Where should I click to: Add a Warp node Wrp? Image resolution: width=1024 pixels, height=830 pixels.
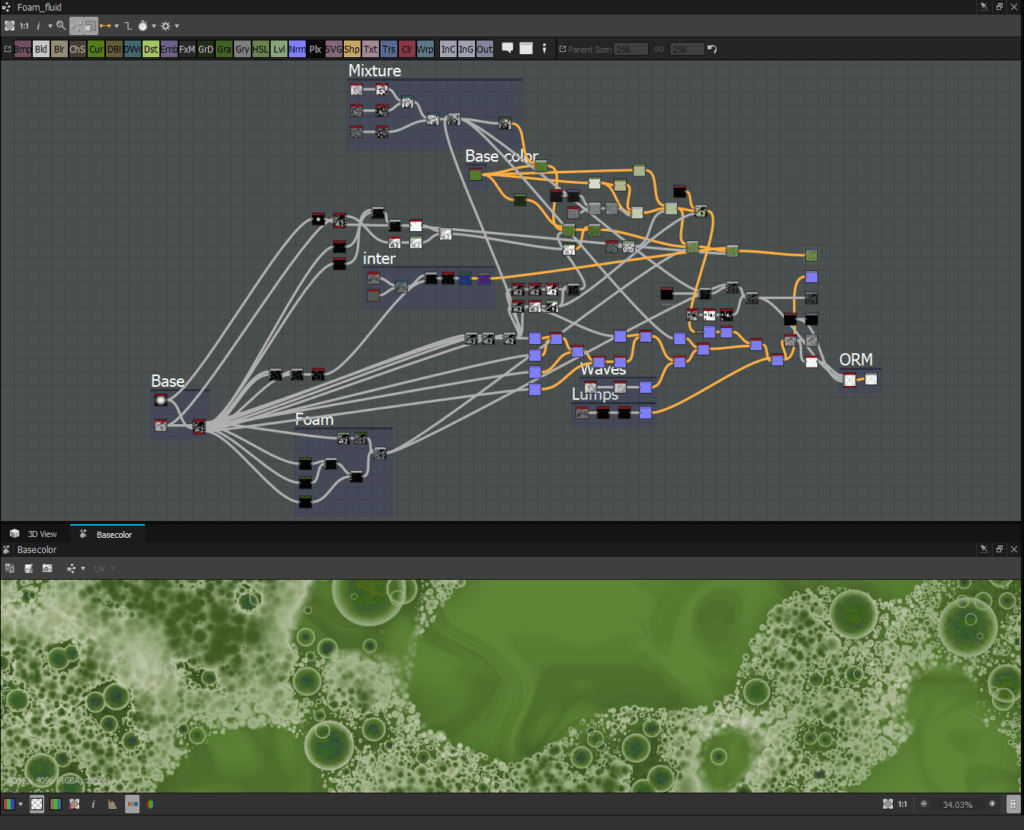point(426,48)
